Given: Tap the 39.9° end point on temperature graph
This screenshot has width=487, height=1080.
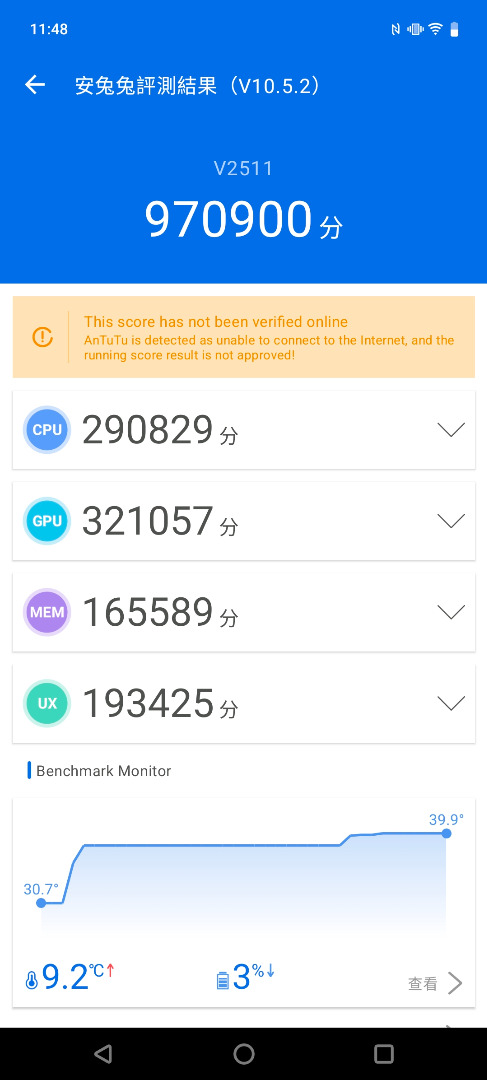Looking at the screenshot, I should [446, 833].
